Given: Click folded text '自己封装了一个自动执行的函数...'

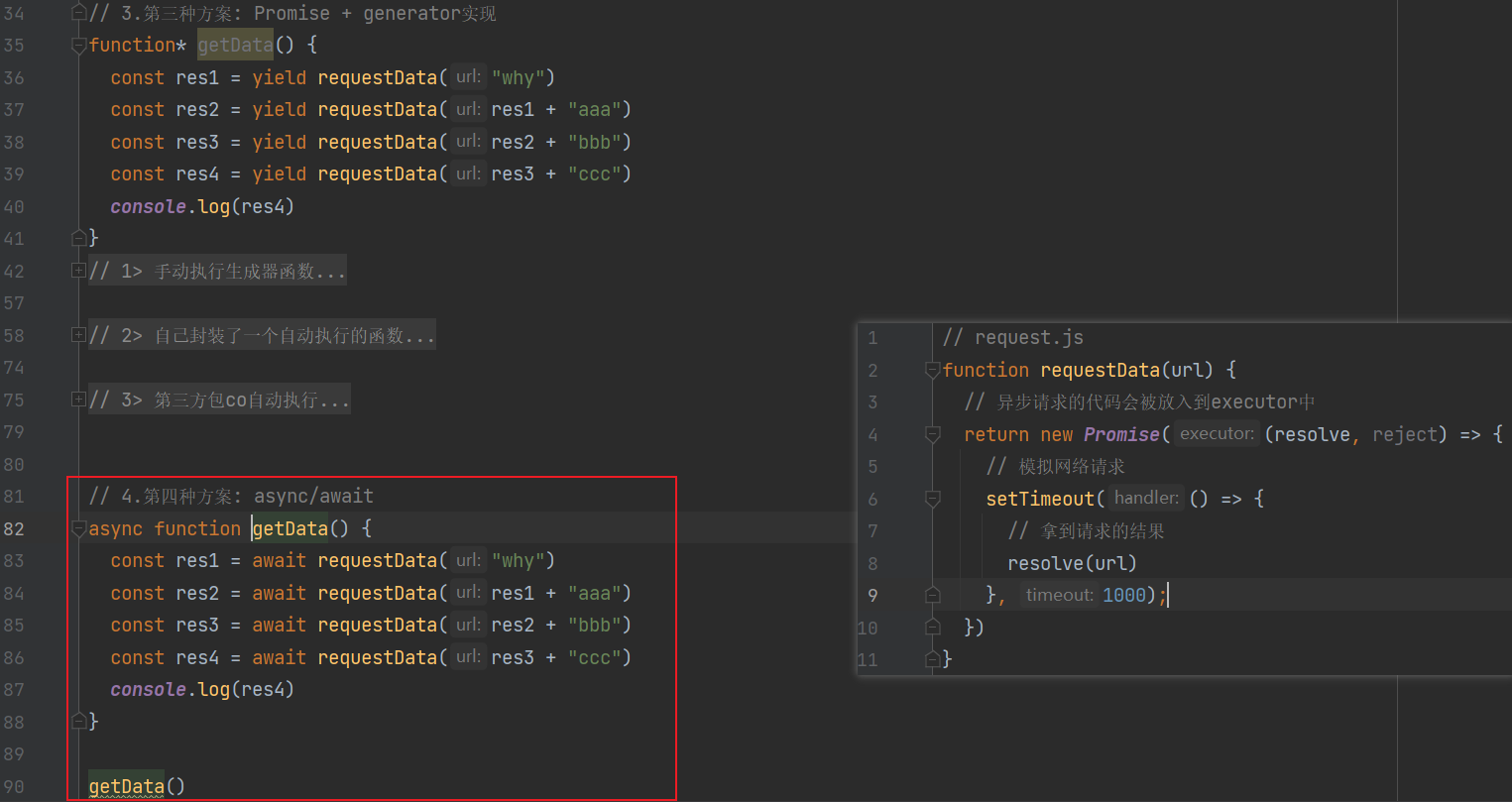Looking at the screenshot, I should point(294,335).
